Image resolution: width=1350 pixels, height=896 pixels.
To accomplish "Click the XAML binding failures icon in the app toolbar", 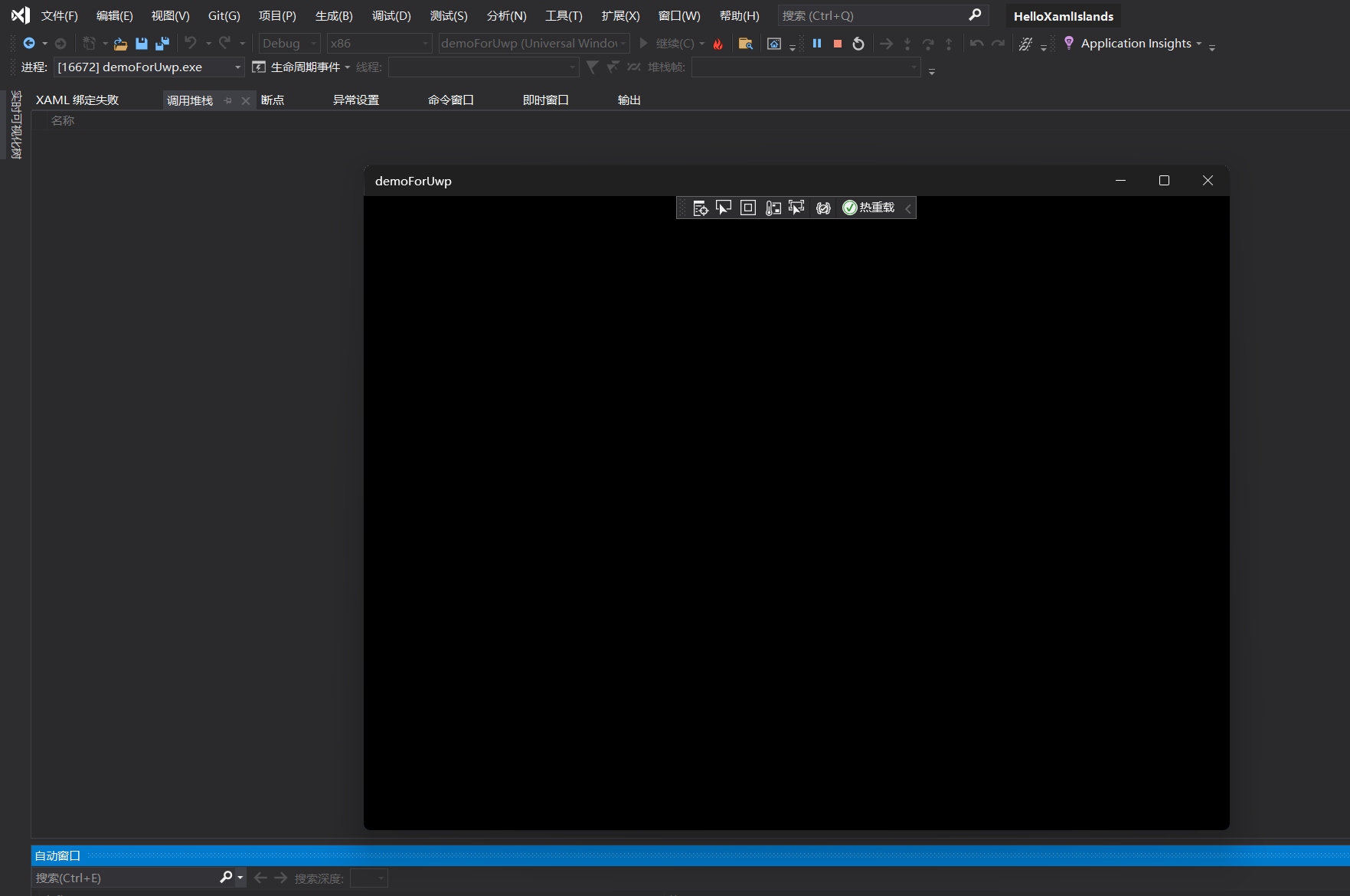I will tap(823, 208).
